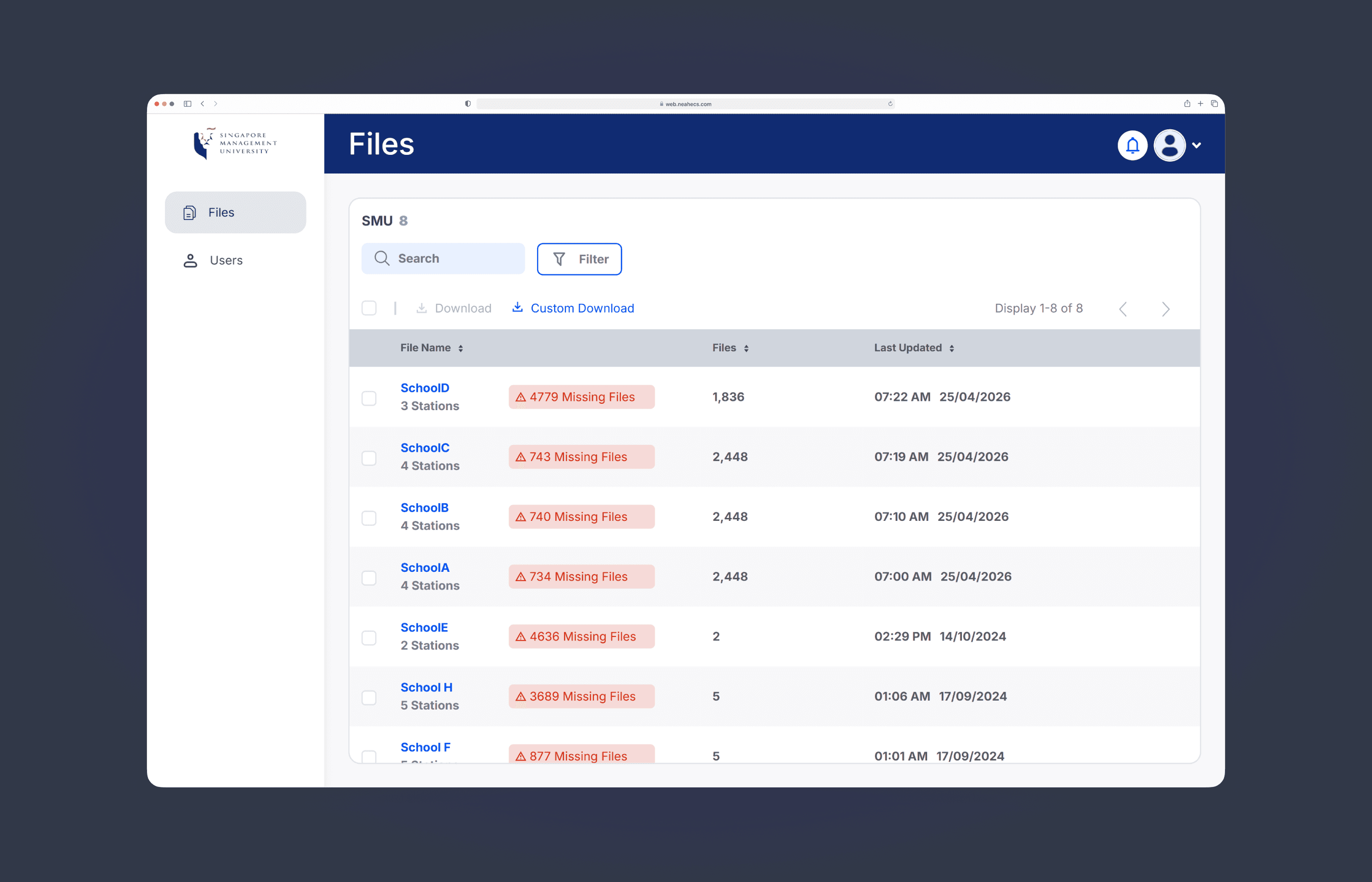Click the Custom Download arrow icon

[x=517, y=308]
